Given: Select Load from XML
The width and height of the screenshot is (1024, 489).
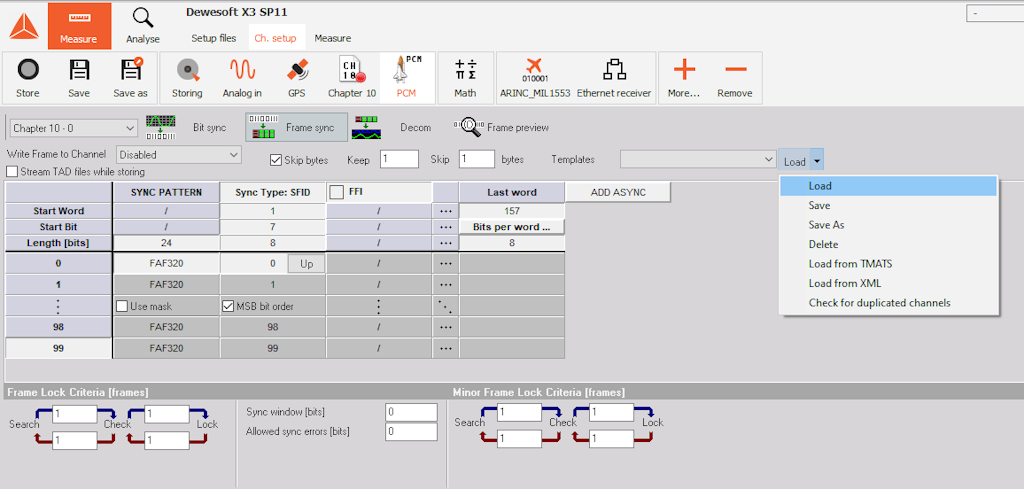Looking at the screenshot, I should 889,283.
